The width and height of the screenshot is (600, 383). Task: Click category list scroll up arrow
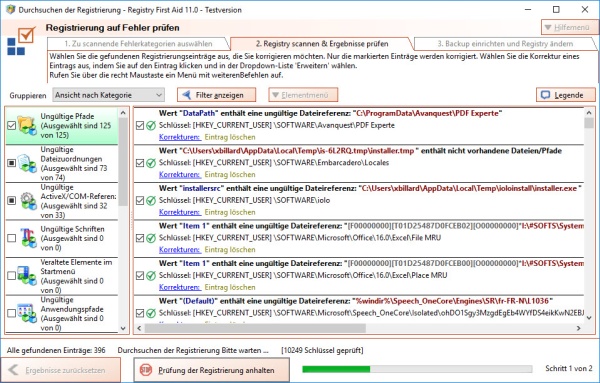click(x=123, y=113)
